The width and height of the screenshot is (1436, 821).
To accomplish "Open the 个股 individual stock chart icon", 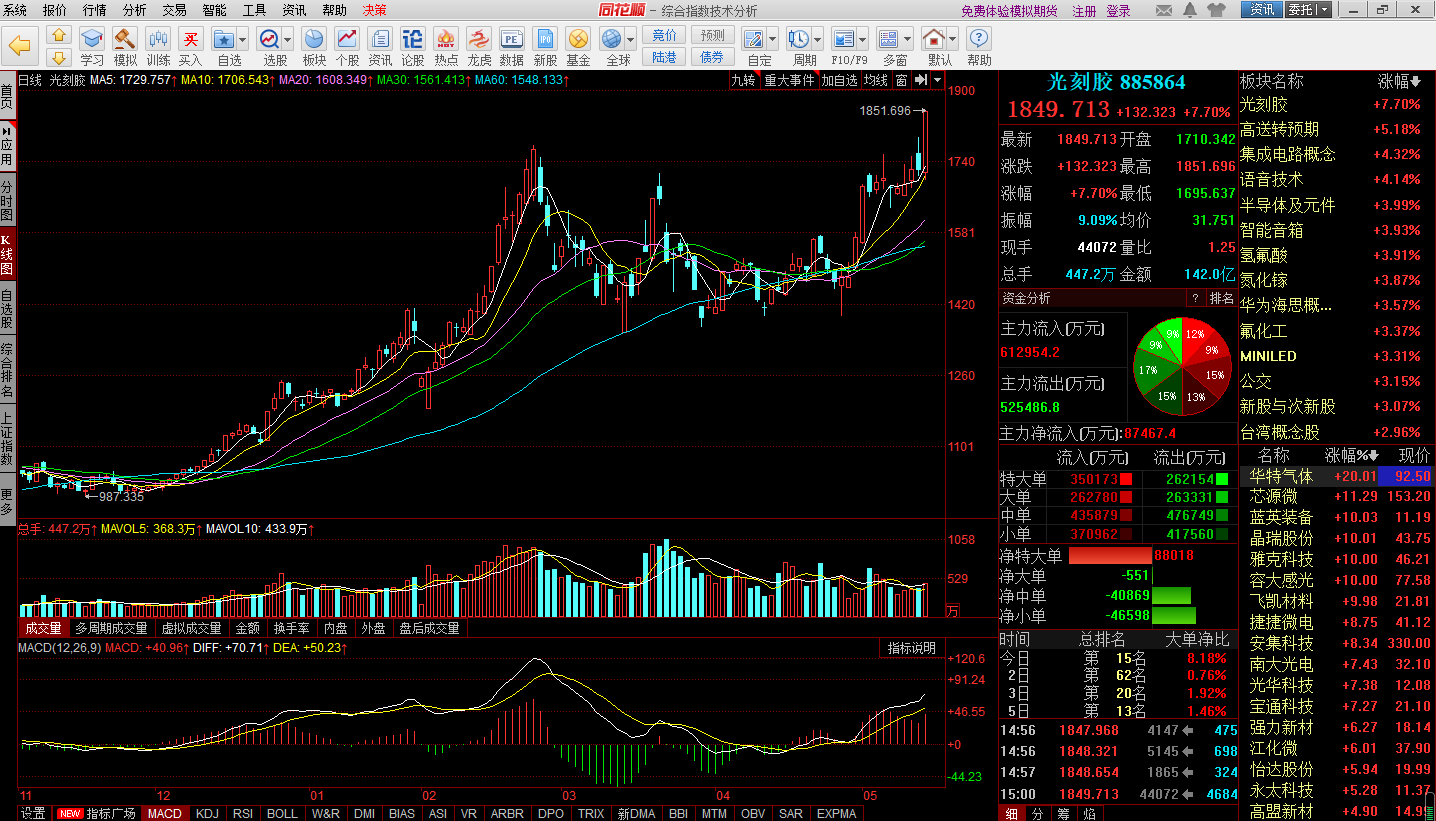I will click(347, 39).
